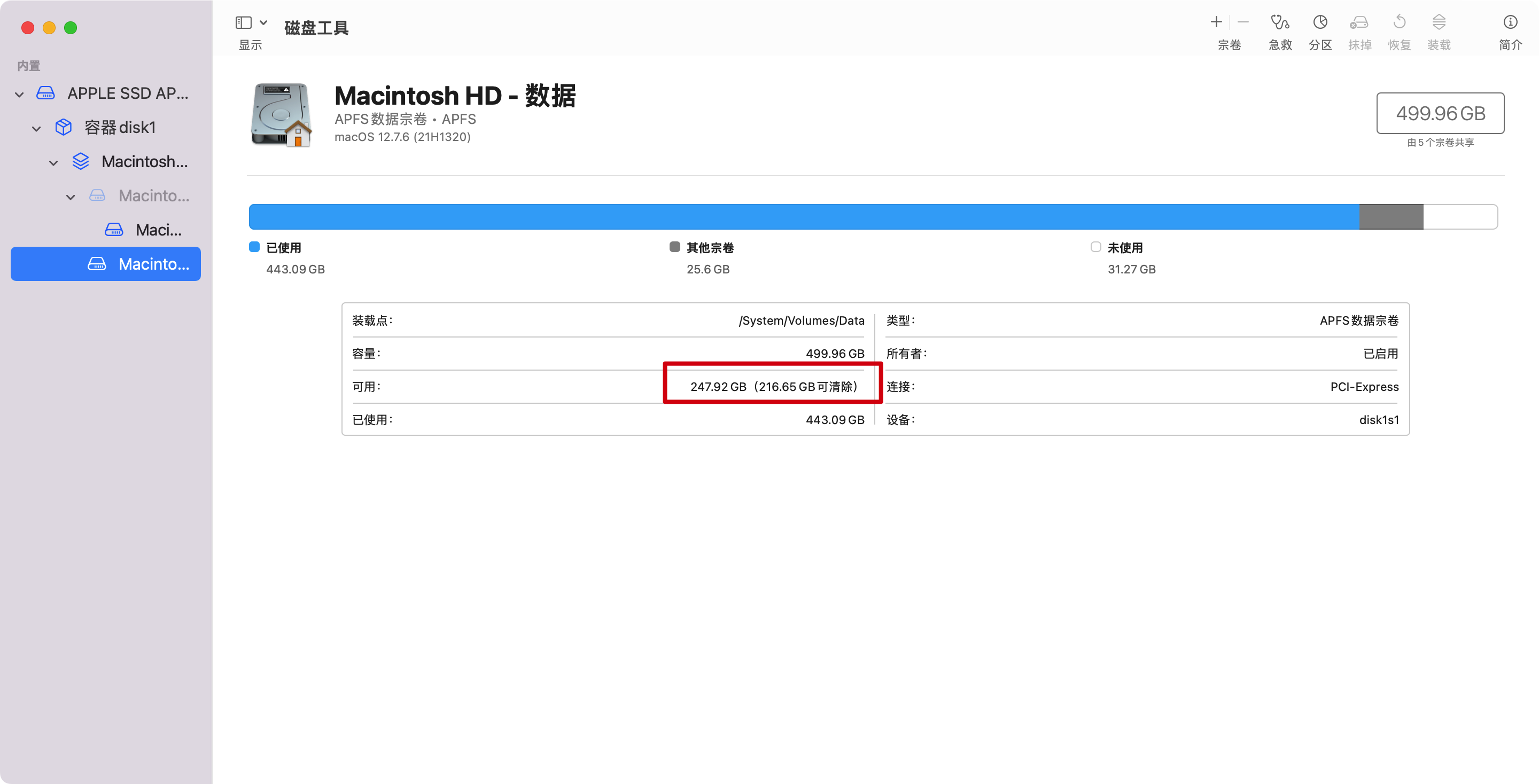Click the First Aid (急救) stethoscope icon
Image resolution: width=1539 pixels, height=784 pixels.
tap(1279, 22)
